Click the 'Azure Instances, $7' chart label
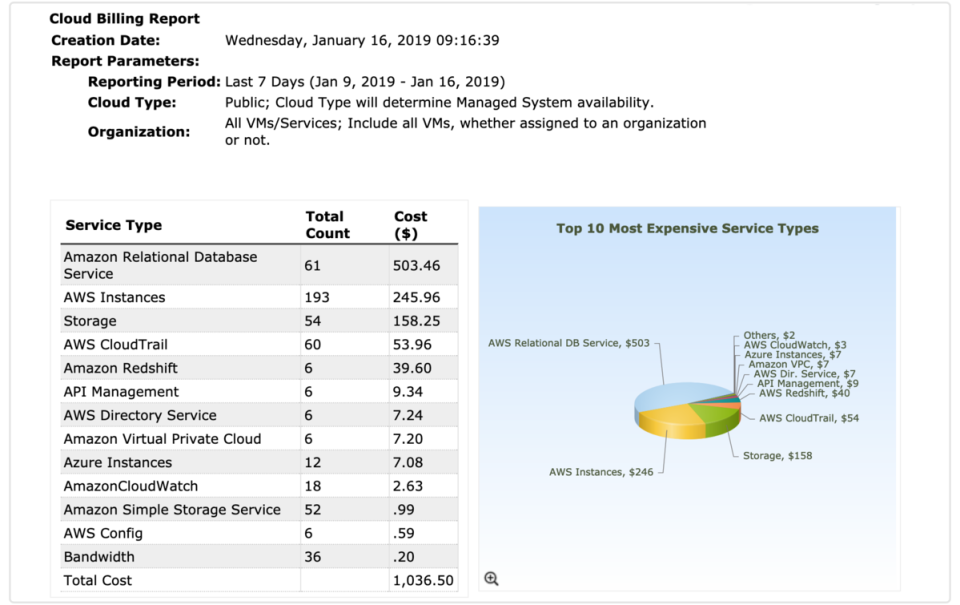The image size is (960, 605). 793,355
